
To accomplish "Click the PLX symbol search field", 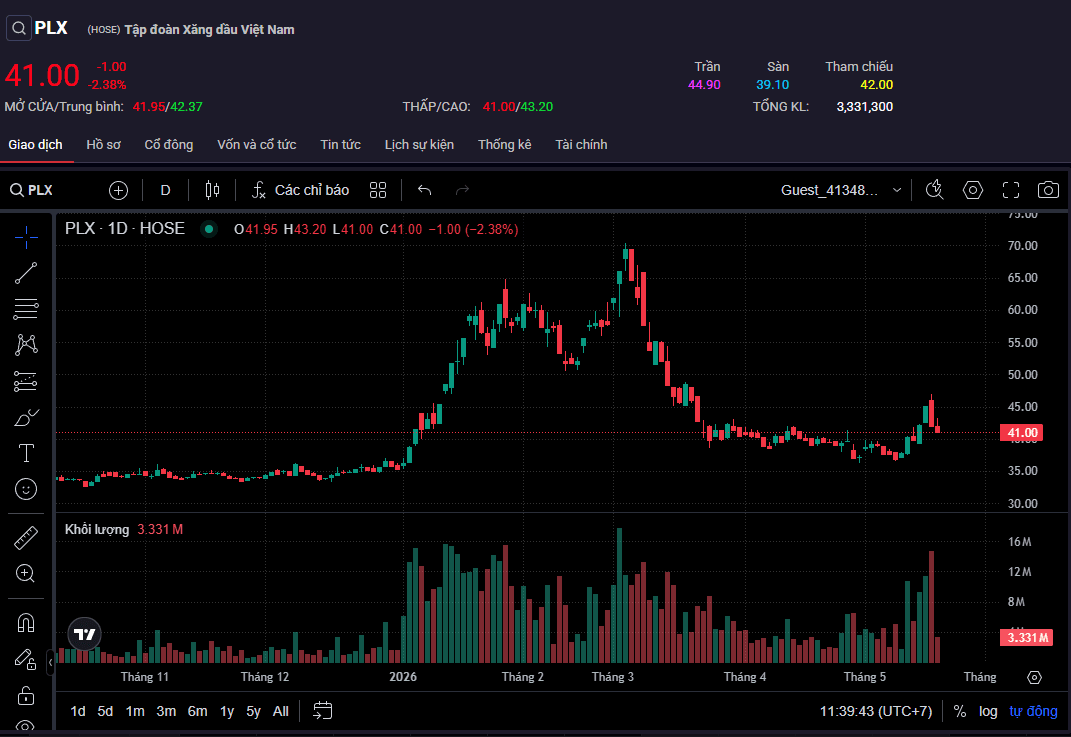I will pos(31,191).
